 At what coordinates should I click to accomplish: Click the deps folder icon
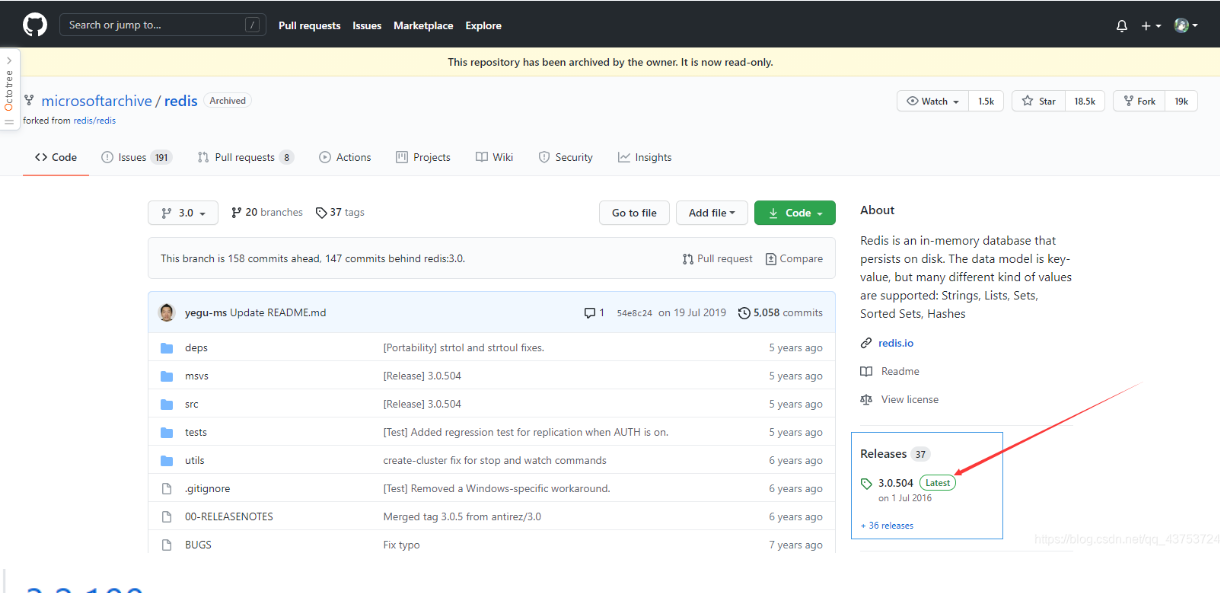(x=167, y=348)
